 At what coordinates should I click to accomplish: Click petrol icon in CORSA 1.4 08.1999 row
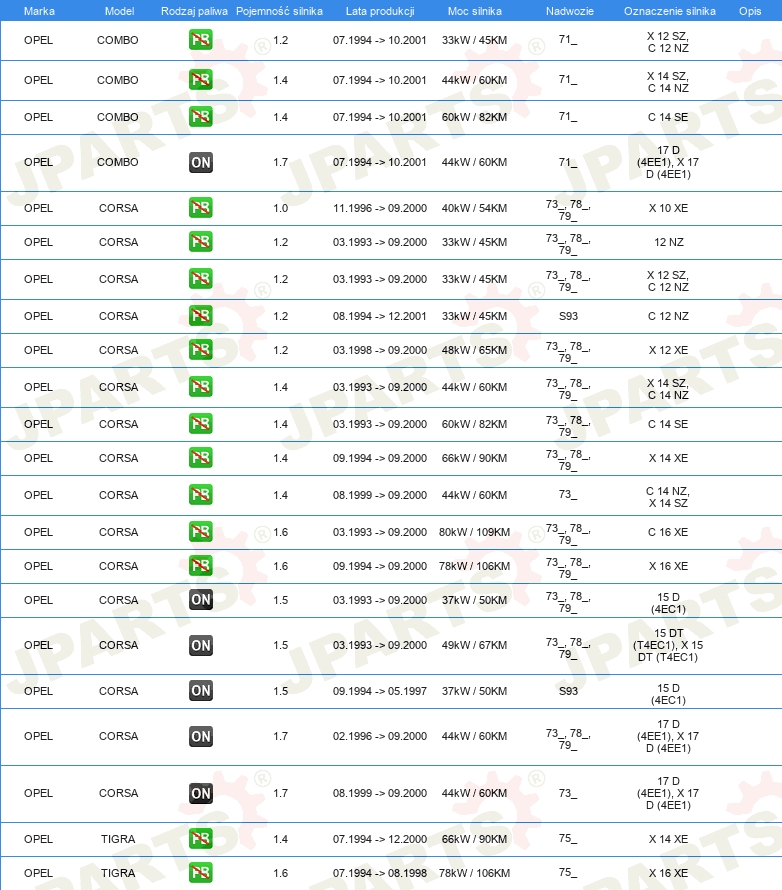click(x=200, y=494)
